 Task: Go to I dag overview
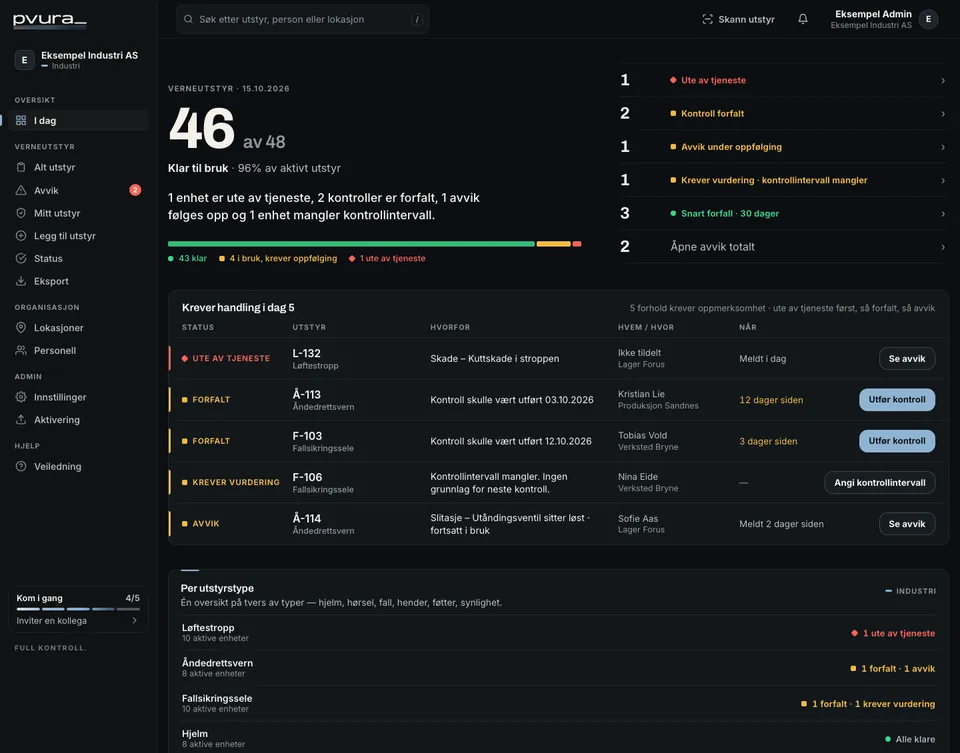(x=78, y=121)
